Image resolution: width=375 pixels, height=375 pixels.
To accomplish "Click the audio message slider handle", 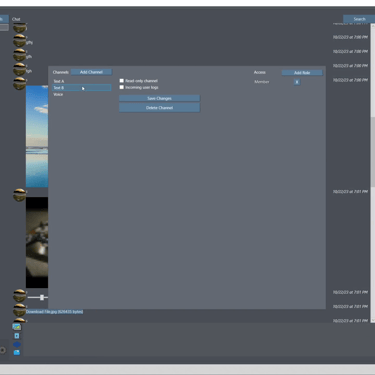I will [42, 297].
